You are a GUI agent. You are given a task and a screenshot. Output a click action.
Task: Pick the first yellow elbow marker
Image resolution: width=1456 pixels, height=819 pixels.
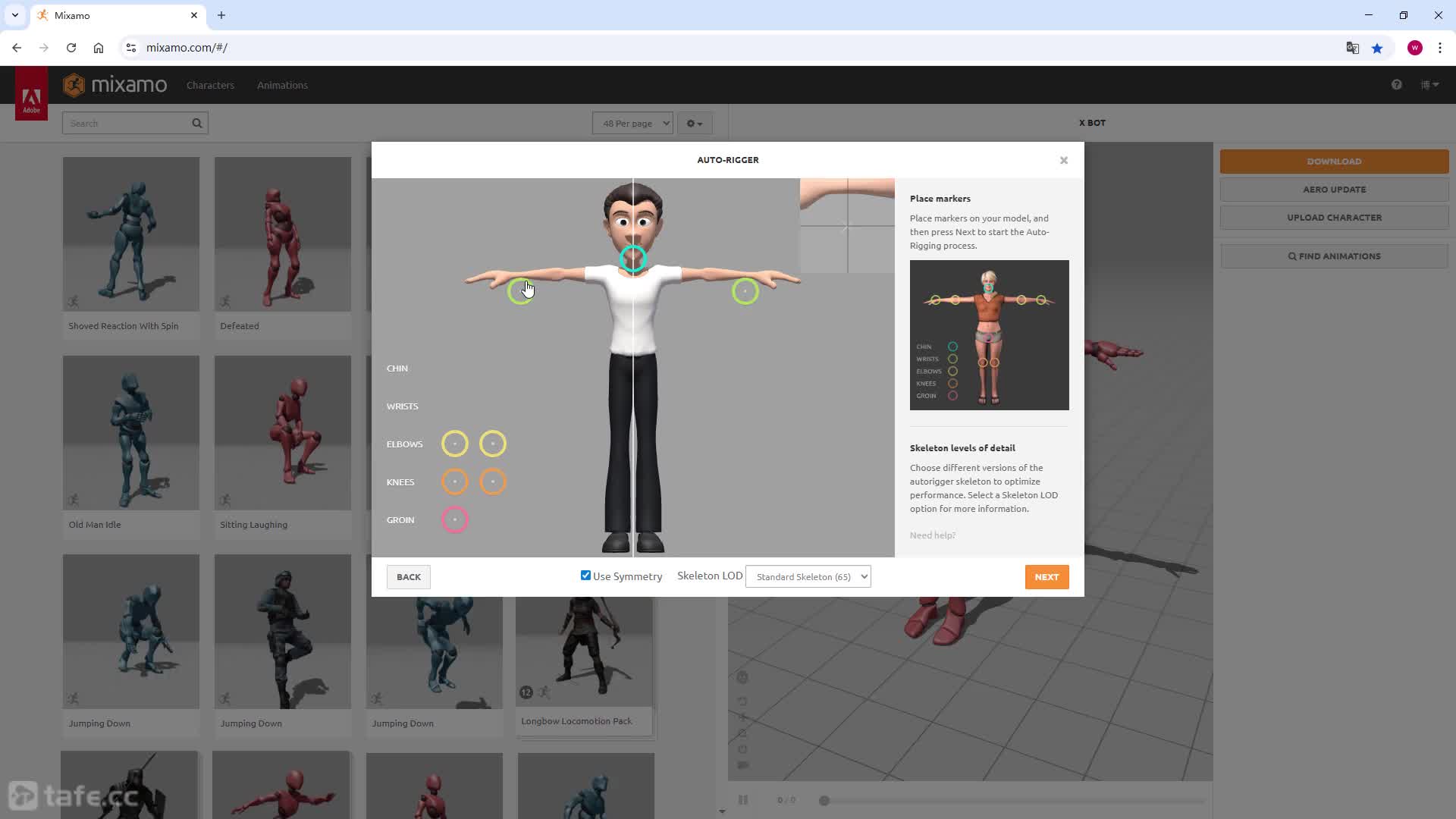click(x=455, y=444)
